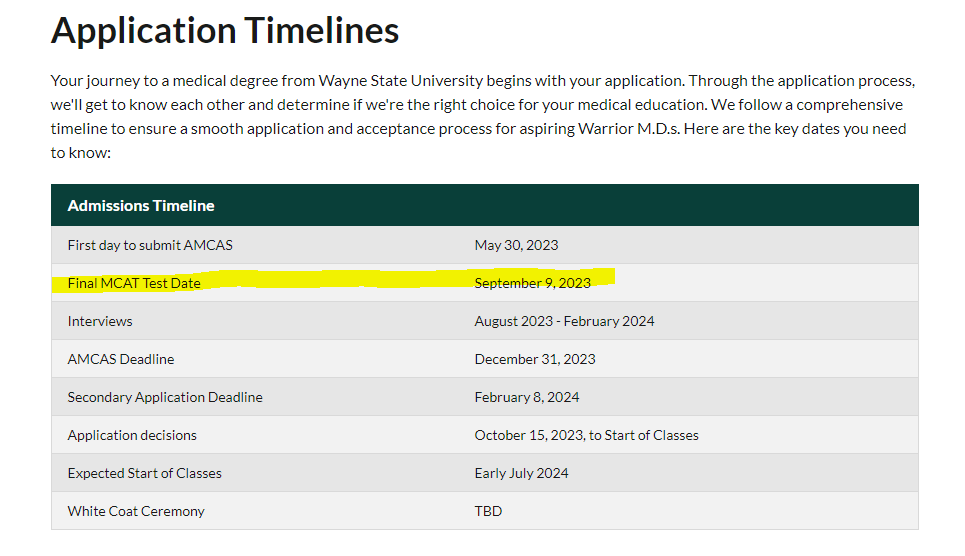Click 'Warrior M.D.s' in the intro paragraph
This screenshot has width=965, height=556.
pyautogui.click(x=626, y=129)
